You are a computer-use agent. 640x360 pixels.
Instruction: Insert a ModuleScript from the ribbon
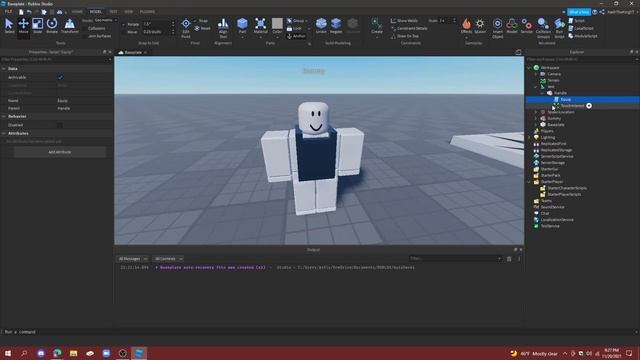tap(583, 36)
